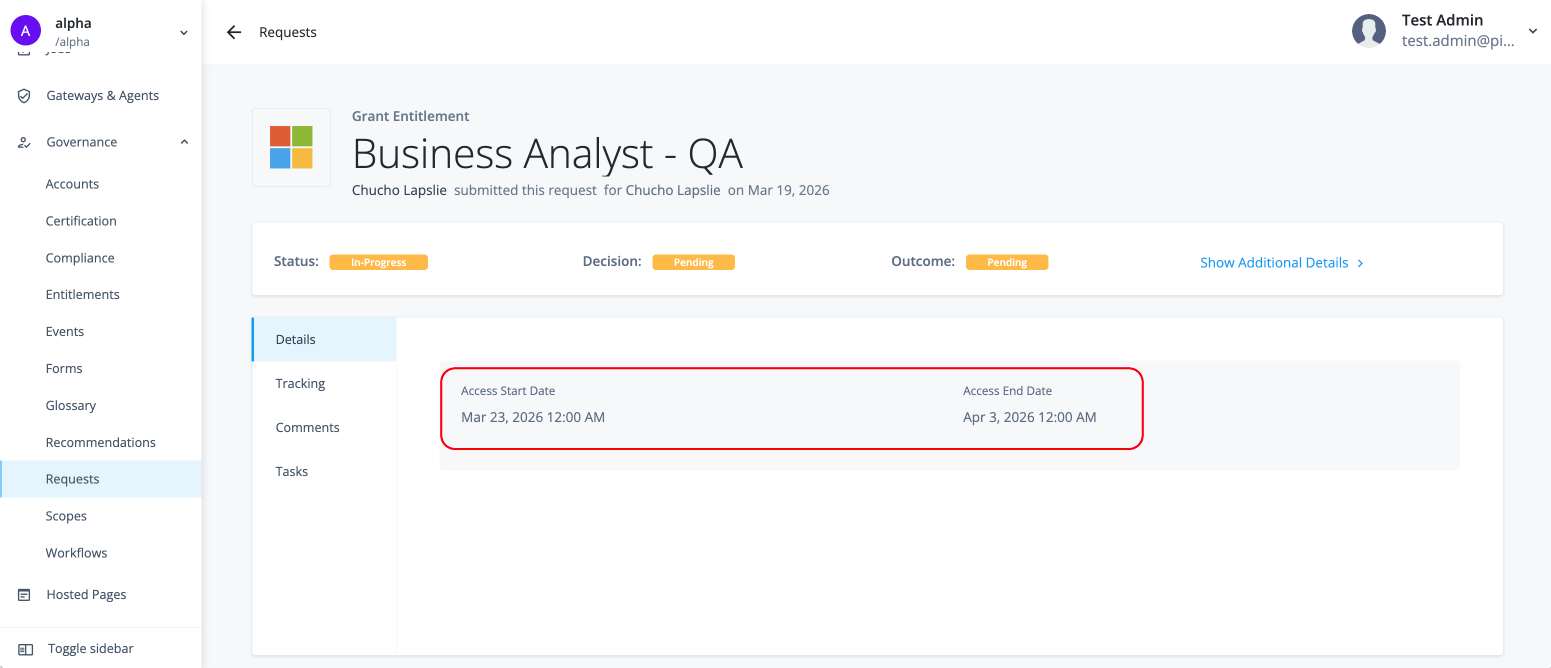Open Scopes in Governance
The height and width of the screenshot is (668, 1551).
click(x=66, y=516)
